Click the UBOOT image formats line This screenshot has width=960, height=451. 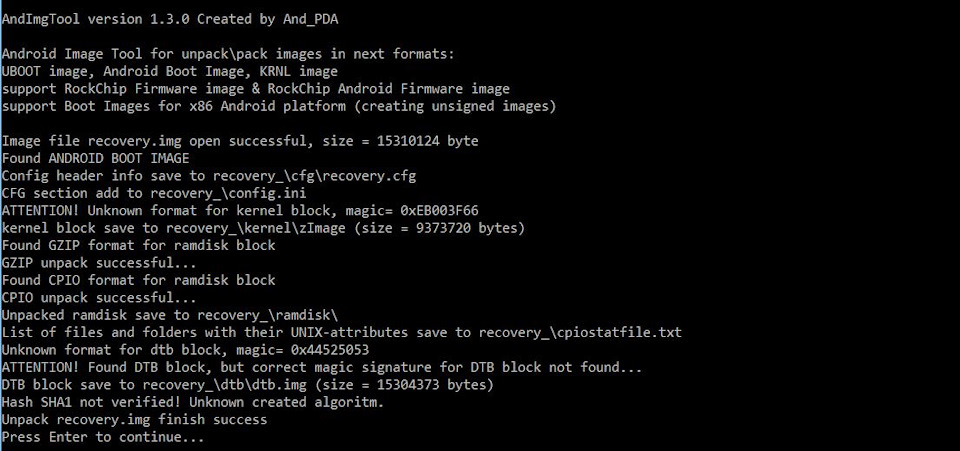coord(169,72)
